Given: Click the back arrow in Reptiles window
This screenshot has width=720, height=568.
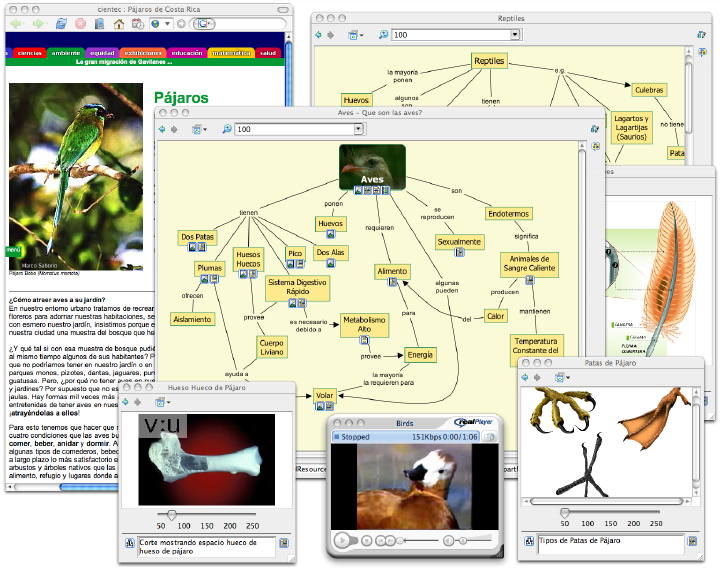Looking at the screenshot, I should [x=318, y=35].
